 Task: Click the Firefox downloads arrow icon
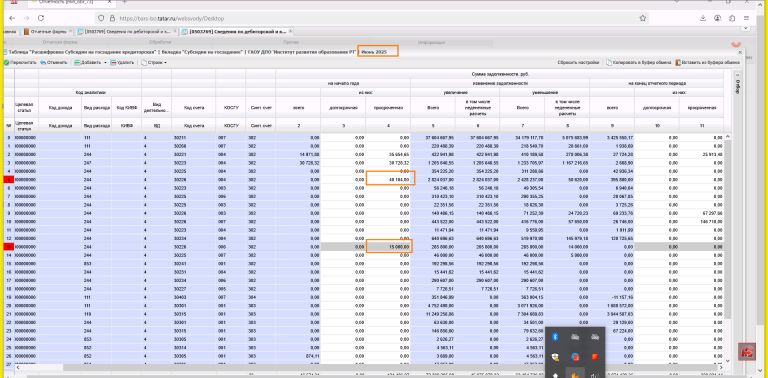(x=703, y=18)
